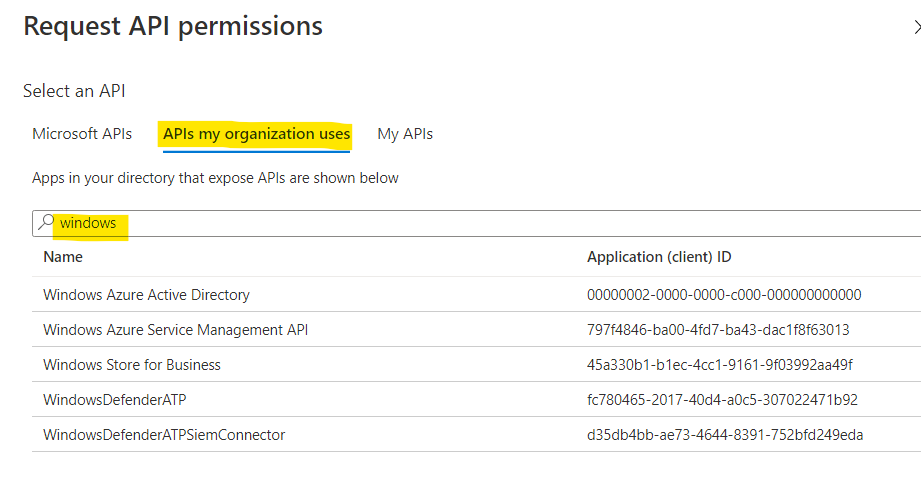This screenshot has height=481, width=921.
Task: Click the search box containing 'windows'
Action: (x=480, y=224)
